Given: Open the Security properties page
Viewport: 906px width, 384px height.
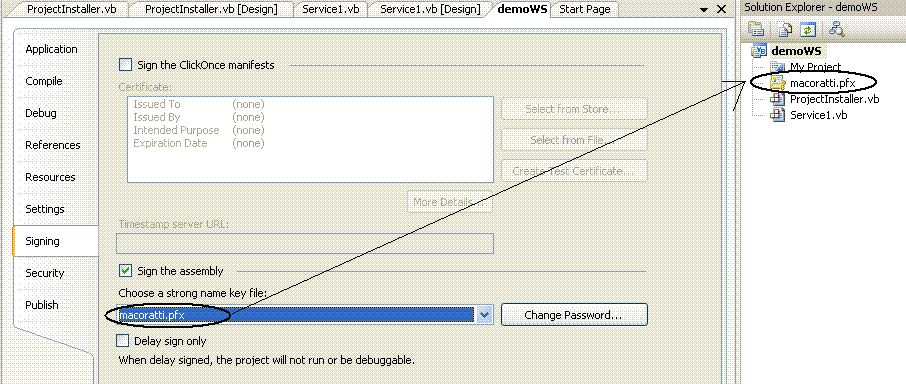Looking at the screenshot, I should tap(44, 273).
